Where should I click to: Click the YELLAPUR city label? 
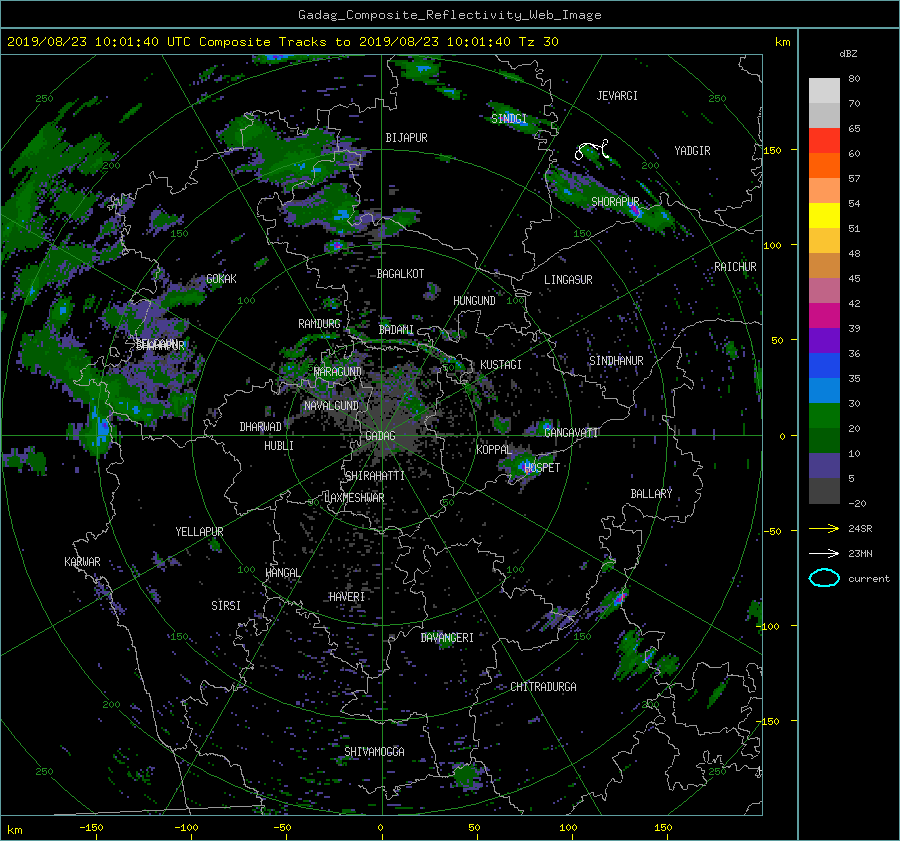[199, 532]
